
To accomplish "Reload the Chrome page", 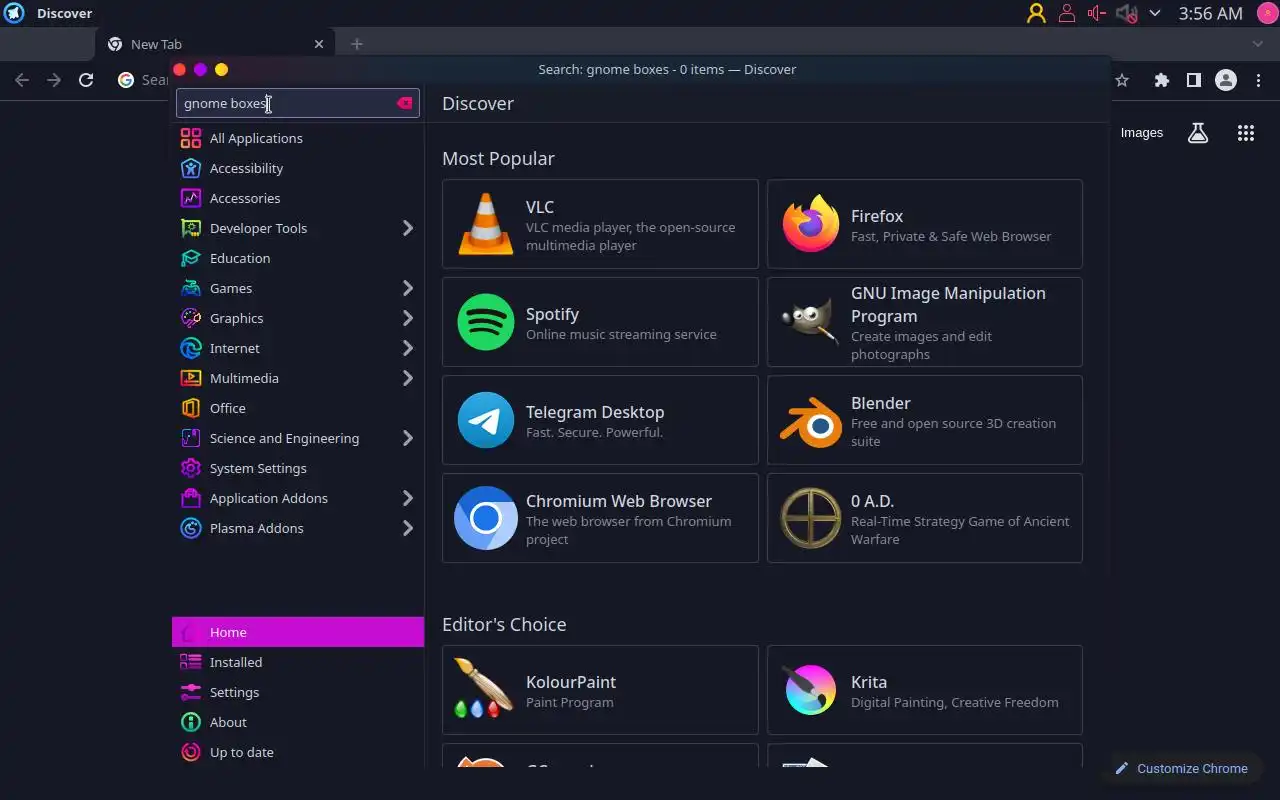I will click(x=86, y=80).
